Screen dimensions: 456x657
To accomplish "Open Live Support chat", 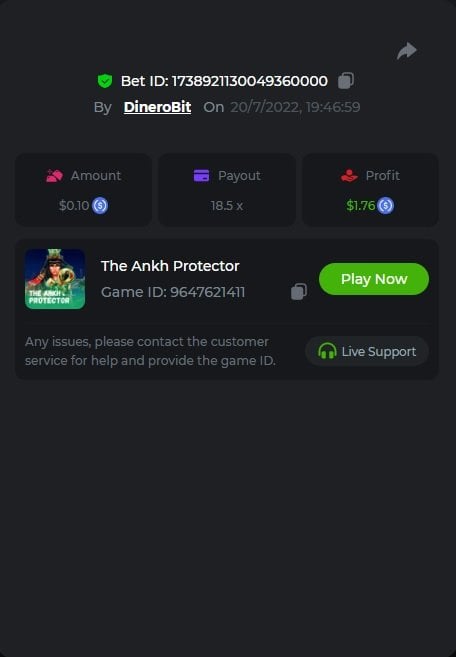I will tap(367, 351).
